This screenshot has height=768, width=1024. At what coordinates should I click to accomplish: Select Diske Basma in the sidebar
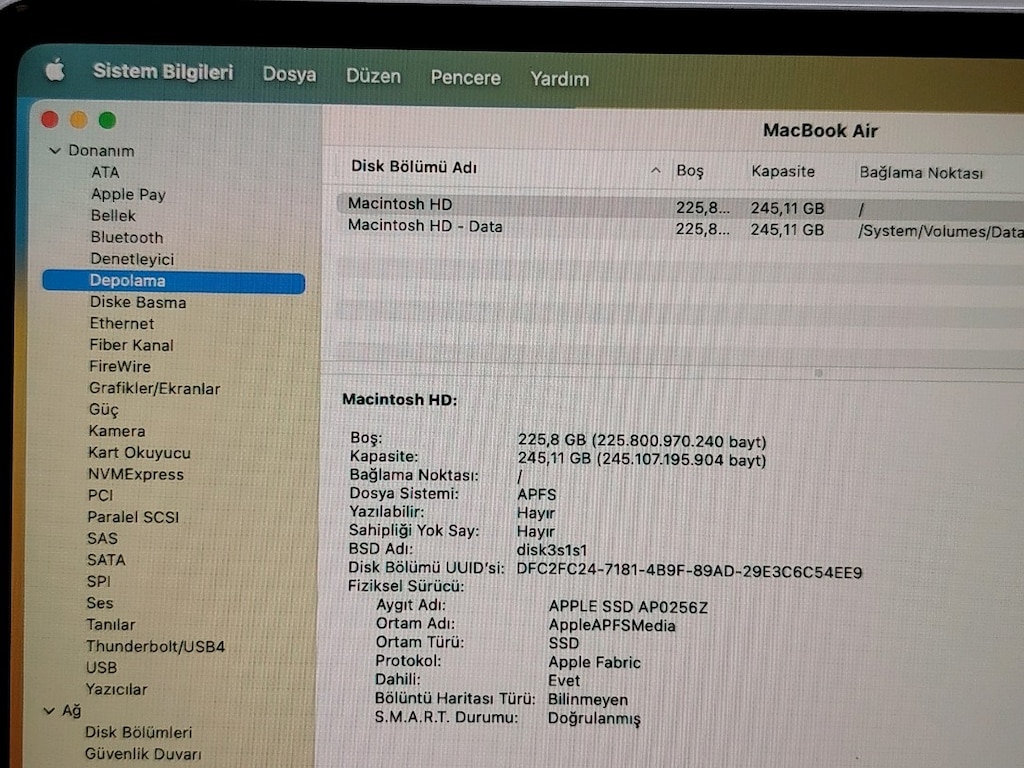[138, 302]
